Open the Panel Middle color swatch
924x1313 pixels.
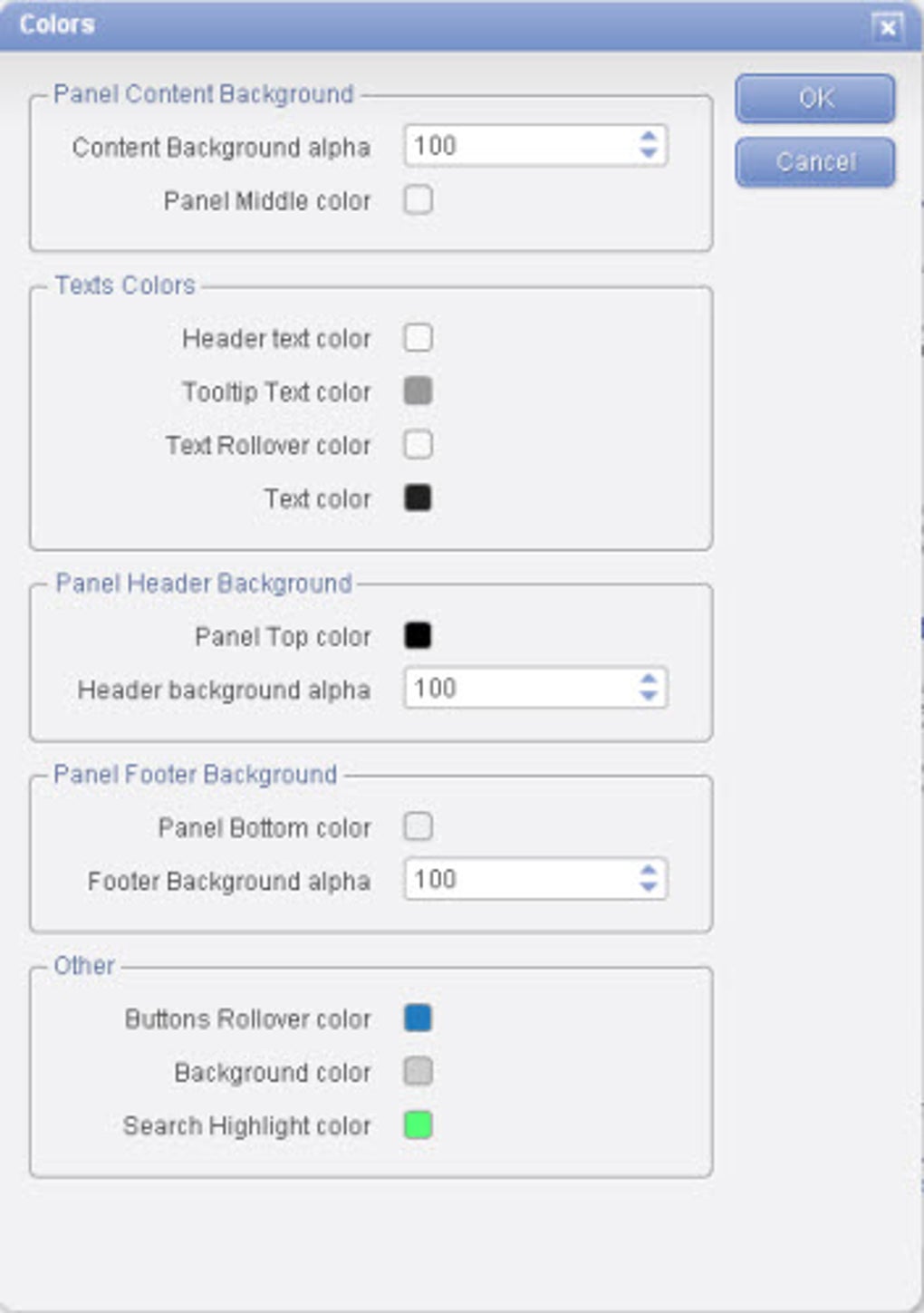click(x=418, y=199)
